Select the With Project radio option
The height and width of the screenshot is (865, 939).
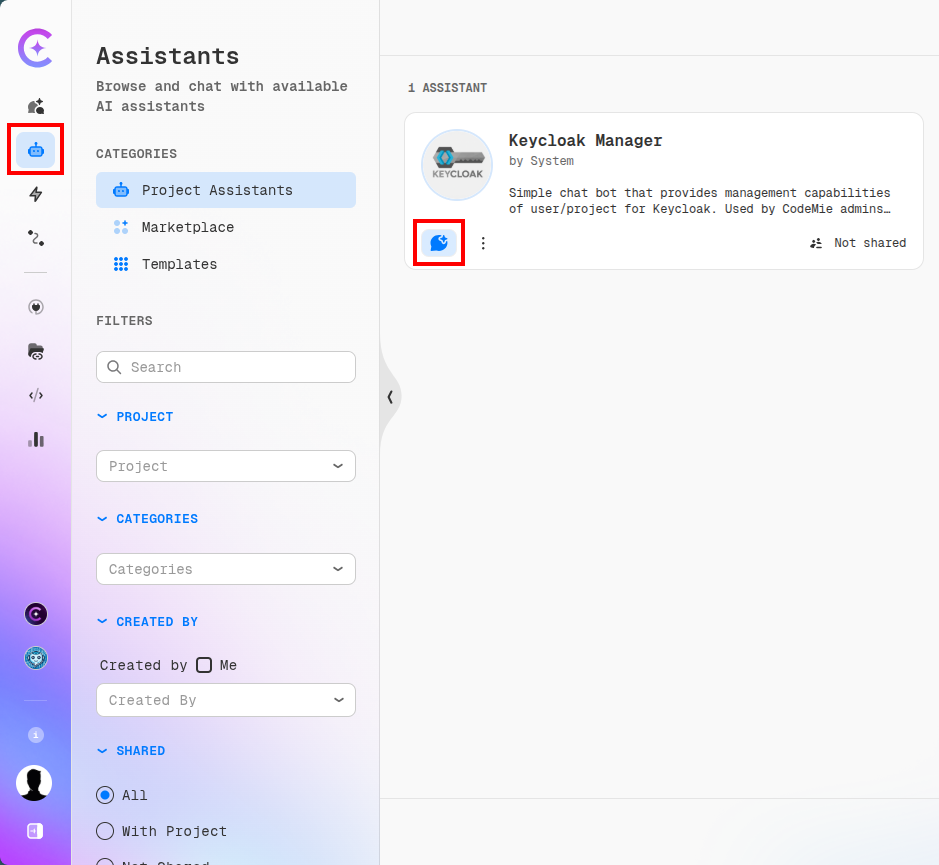105,831
